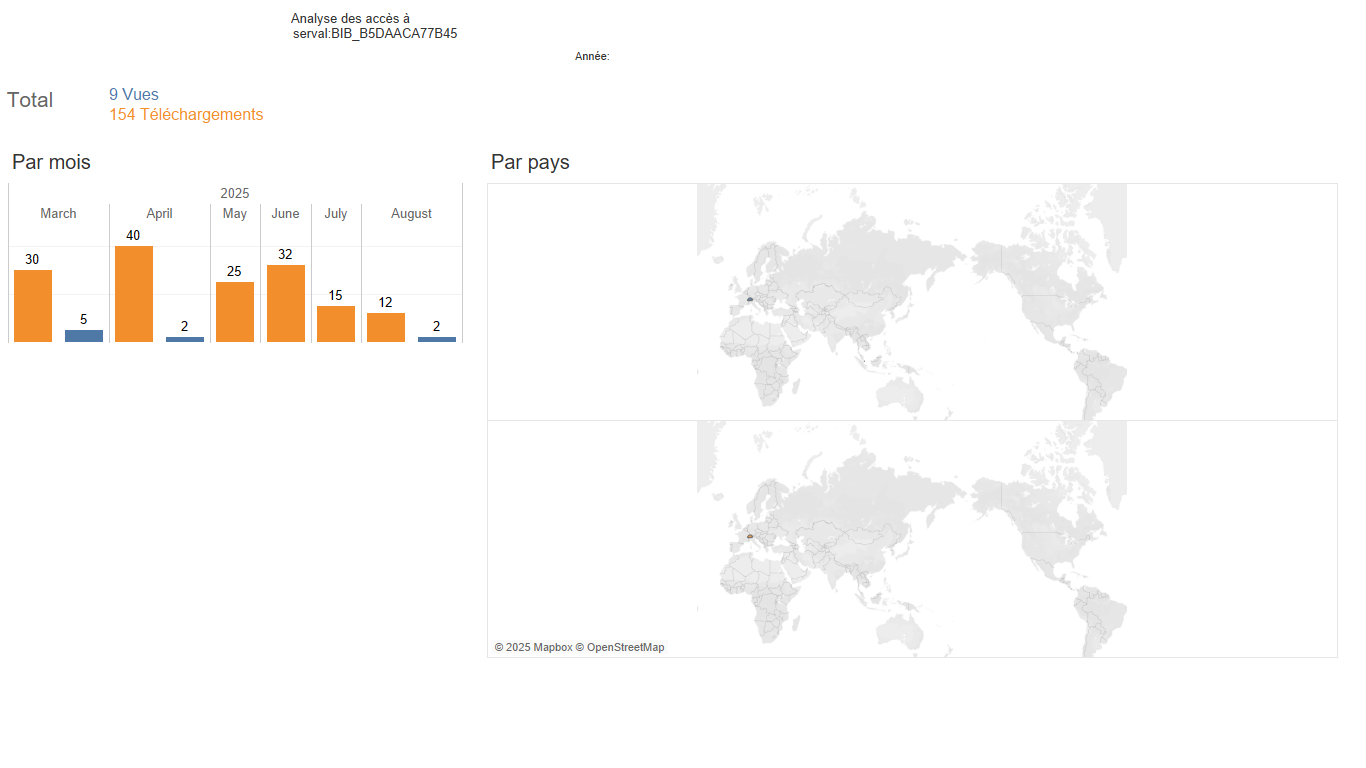
Task: Click the blue April bar labeled 2
Action: point(185,339)
